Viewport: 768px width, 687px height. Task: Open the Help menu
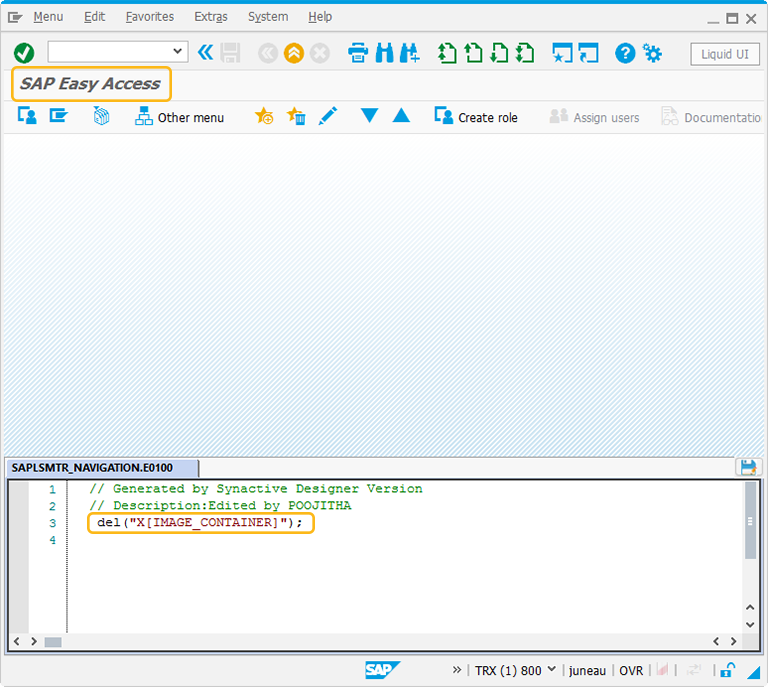point(320,17)
